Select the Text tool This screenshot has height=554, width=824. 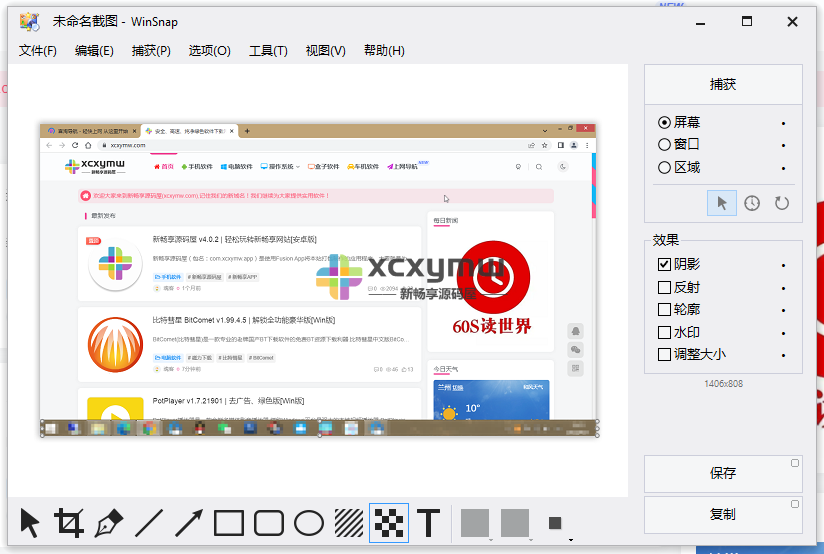pyautogui.click(x=428, y=523)
